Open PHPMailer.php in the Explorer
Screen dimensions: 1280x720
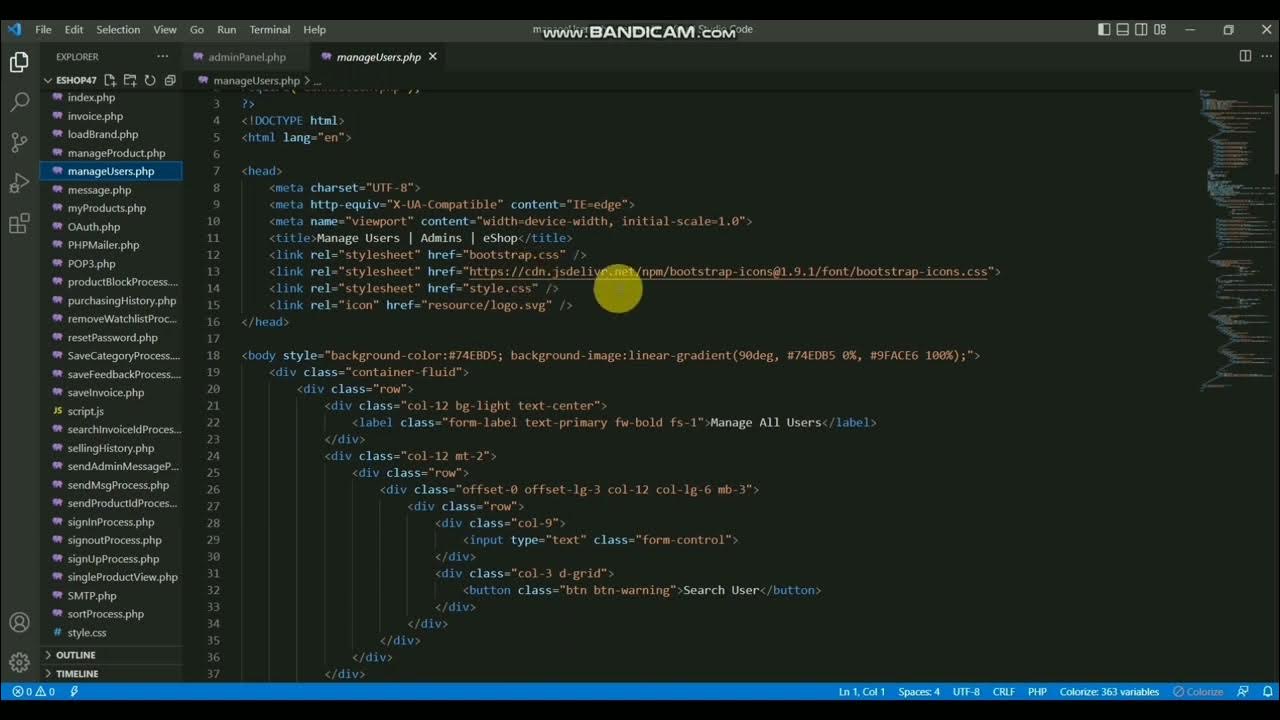click(103, 245)
